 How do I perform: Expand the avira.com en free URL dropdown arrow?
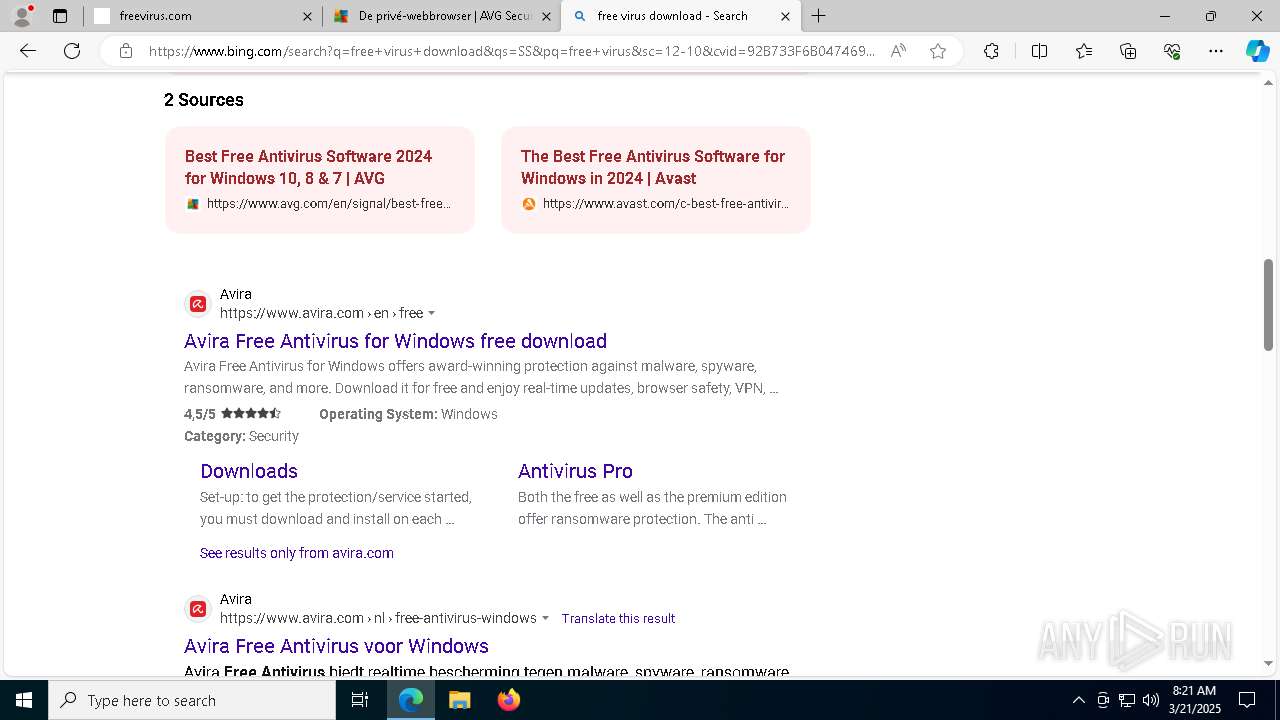[x=432, y=313]
